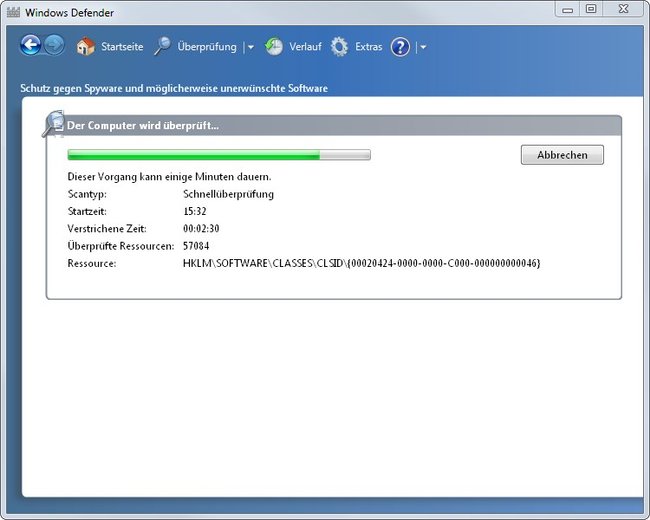Click the green scan progress bar
Image resolution: width=650 pixels, height=520 pixels.
[x=219, y=155]
